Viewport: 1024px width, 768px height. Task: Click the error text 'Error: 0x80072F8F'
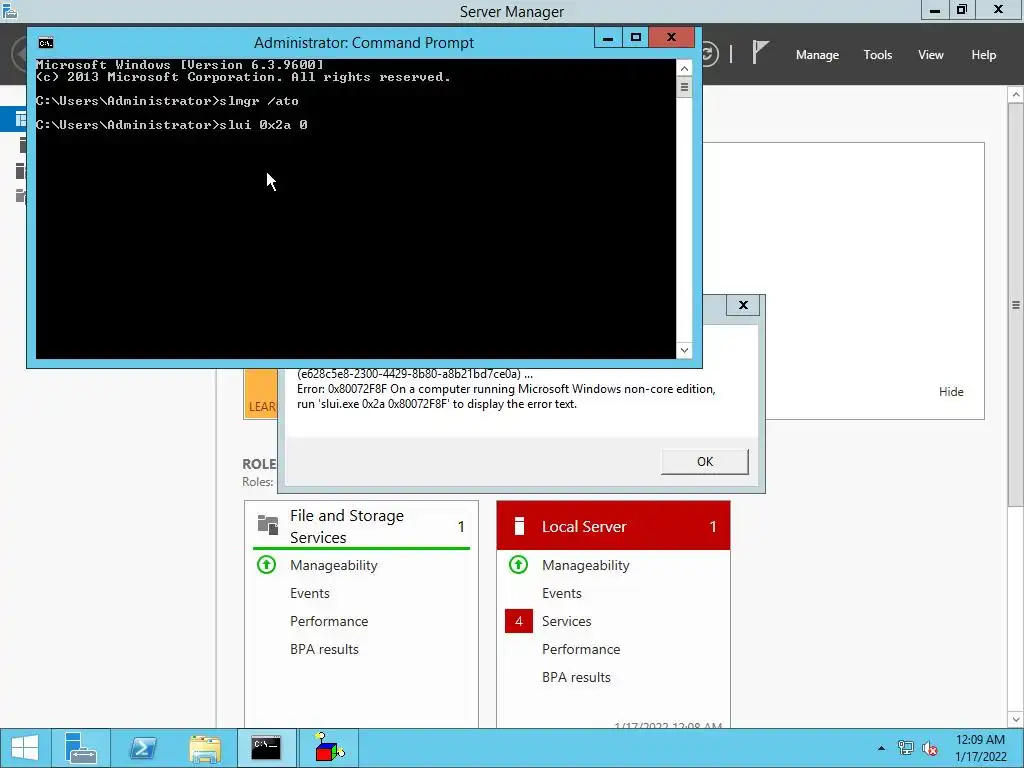coord(342,389)
